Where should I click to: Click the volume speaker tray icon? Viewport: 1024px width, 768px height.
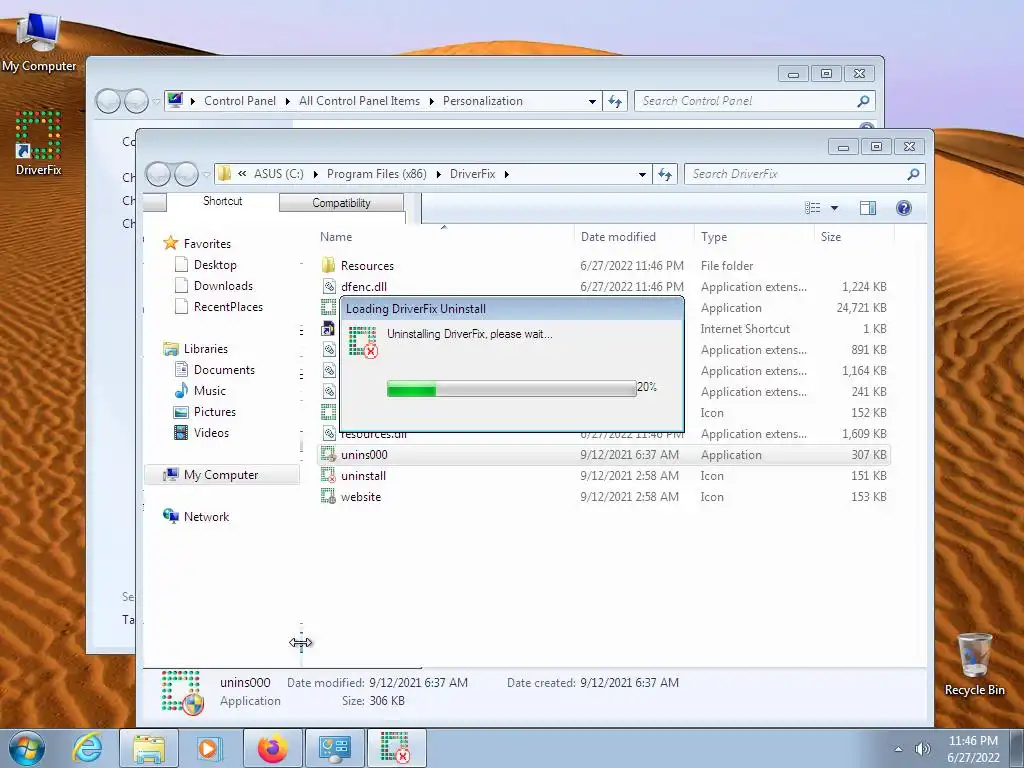click(923, 749)
